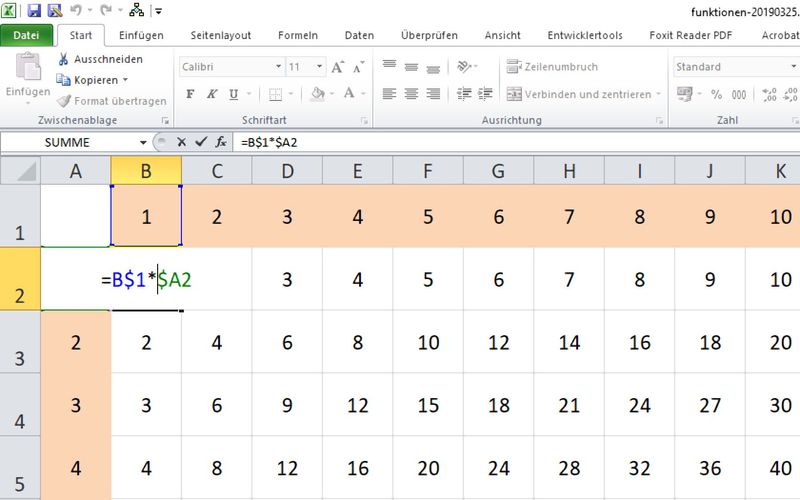800x500 pixels.
Task: Toggle Zeilenumbruch wrap text
Action: pos(552,66)
